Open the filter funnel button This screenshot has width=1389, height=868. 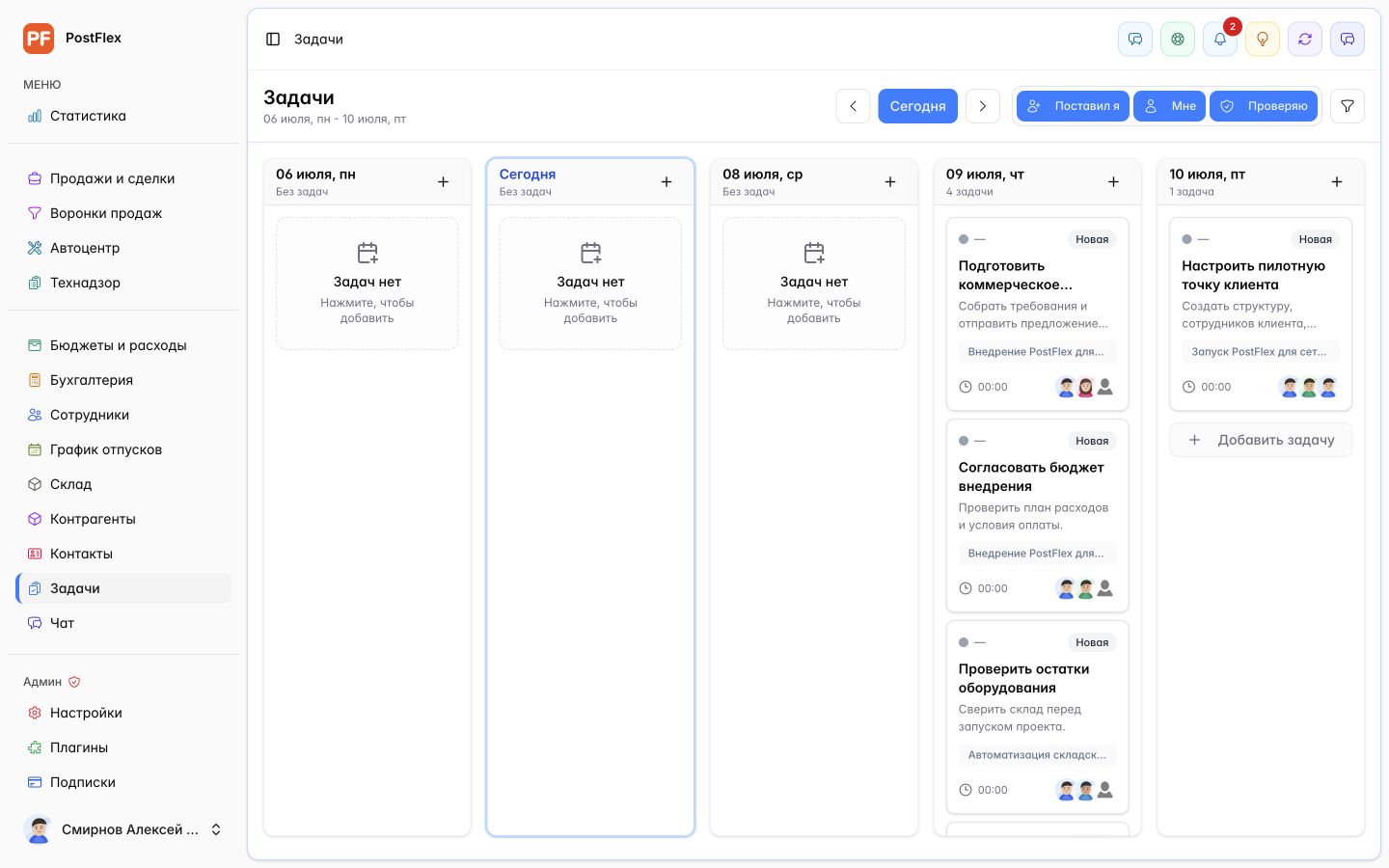1348,106
